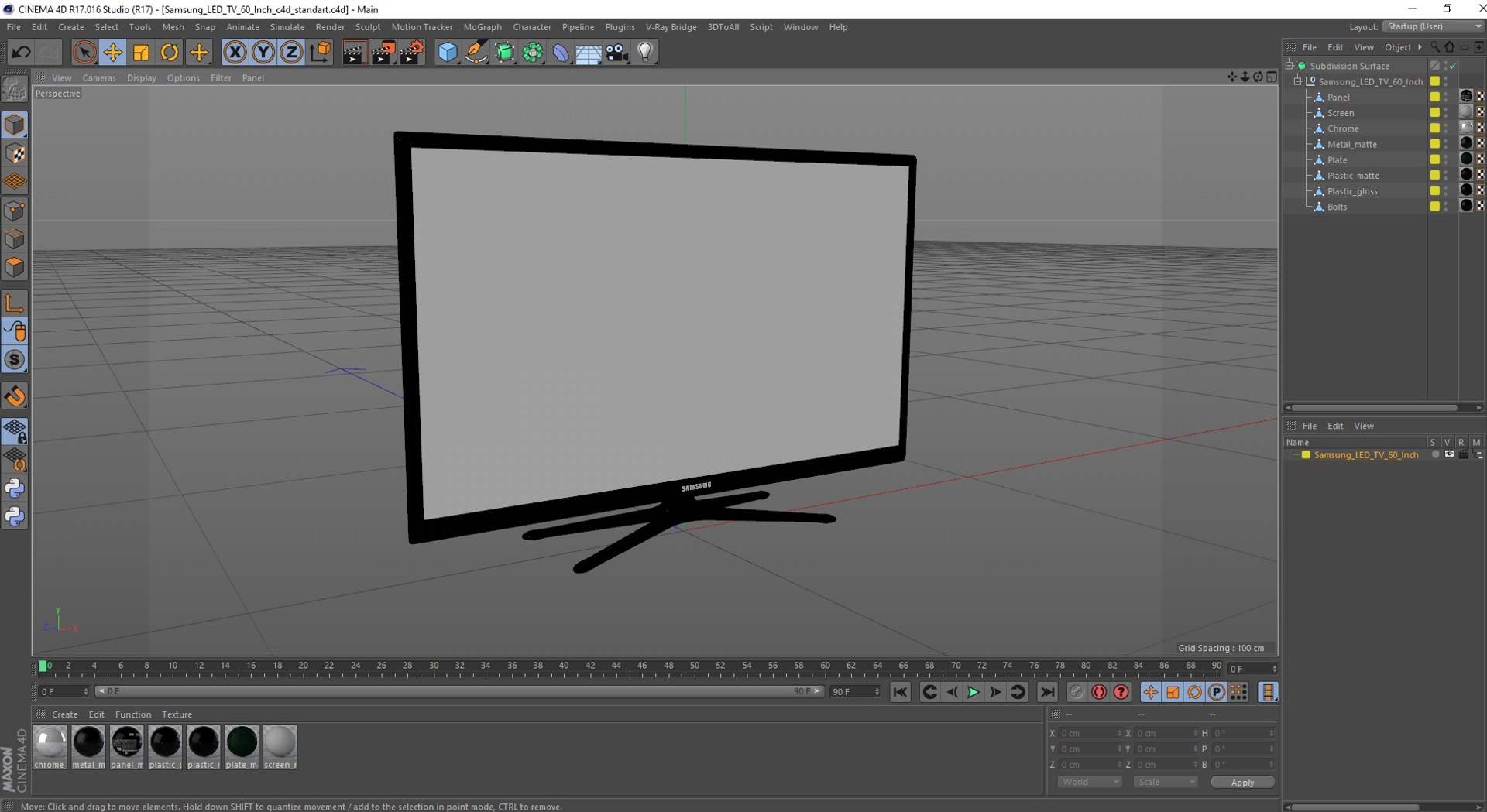Open the Array modeling objects icon
The height and width of the screenshot is (812, 1487).
[533, 52]
